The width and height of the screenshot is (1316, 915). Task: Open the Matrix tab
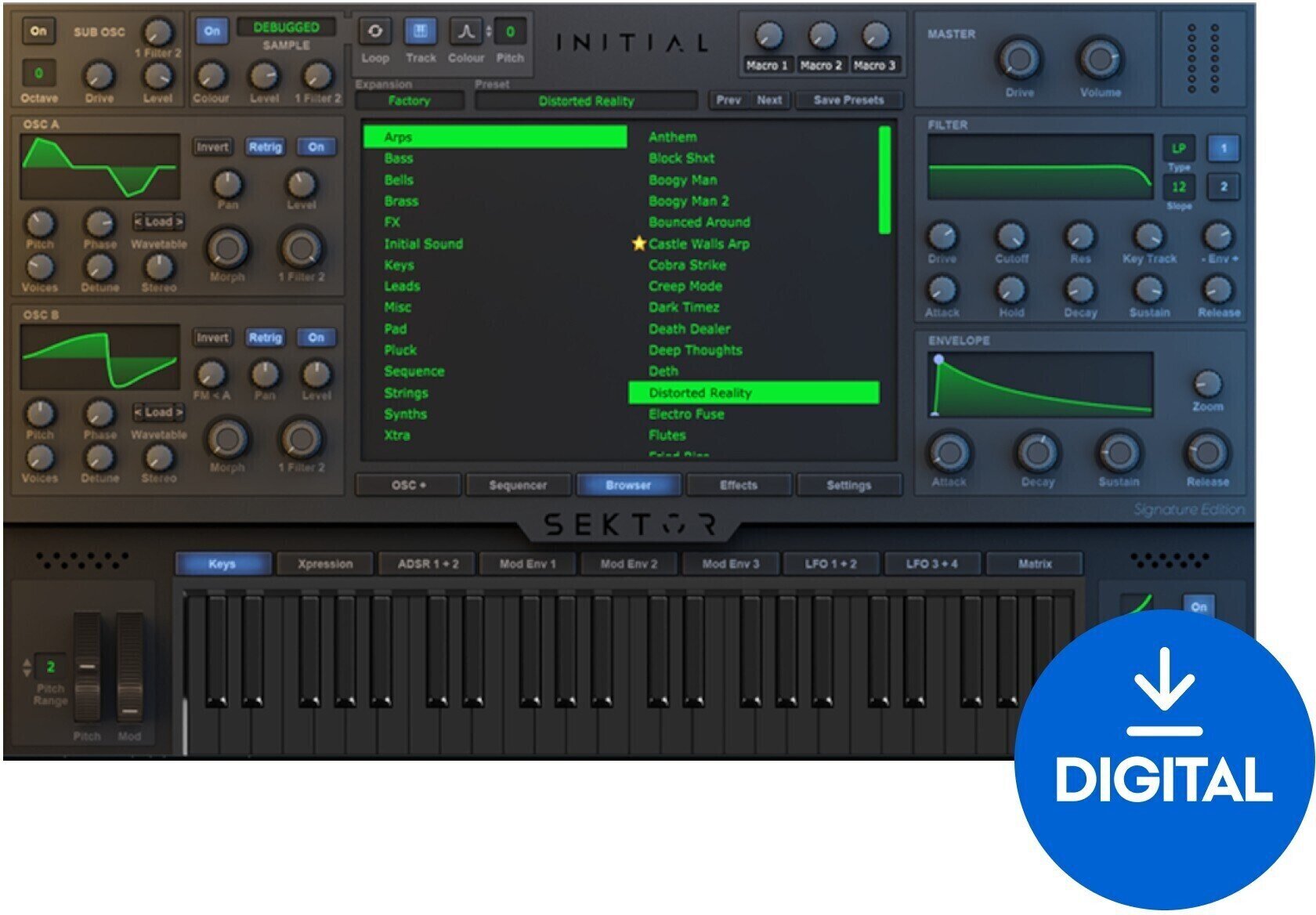[x=1035, y=563]
